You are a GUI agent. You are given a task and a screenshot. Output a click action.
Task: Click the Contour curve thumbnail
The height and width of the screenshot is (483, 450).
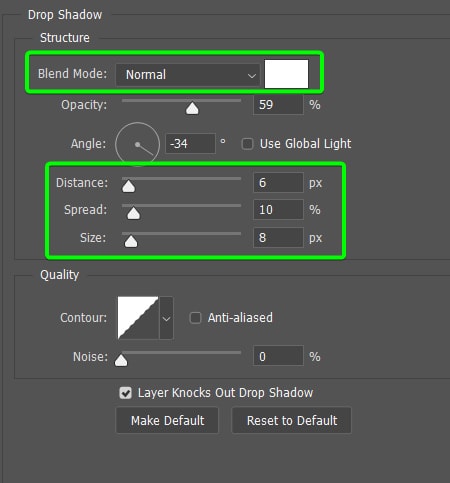click(138, 318)
